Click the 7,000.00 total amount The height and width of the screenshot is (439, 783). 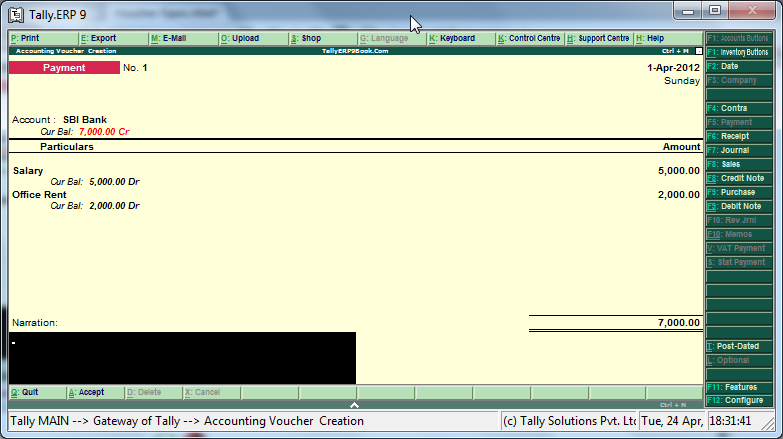pyautogui.click(x=679, y=323)
